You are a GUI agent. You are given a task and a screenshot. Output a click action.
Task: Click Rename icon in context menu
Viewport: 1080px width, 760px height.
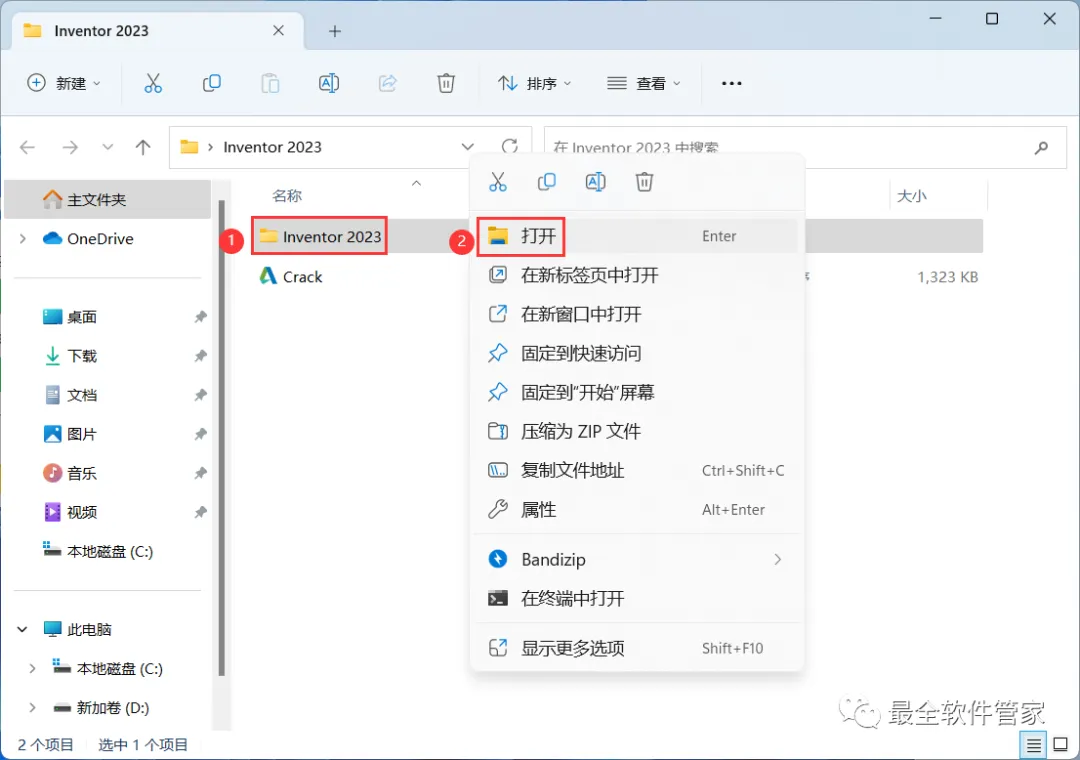[595, 182]
